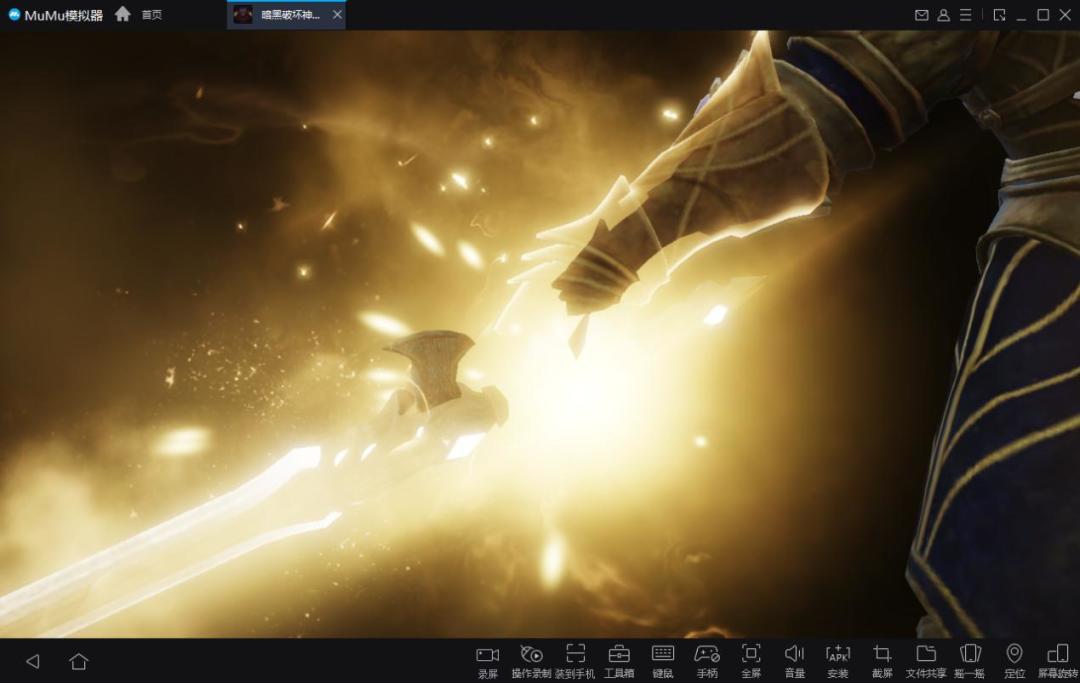This screenshot has height=683, width=1080.
Task: Toggle screen rotation (屏幕旋转)
Action: 1058,662
